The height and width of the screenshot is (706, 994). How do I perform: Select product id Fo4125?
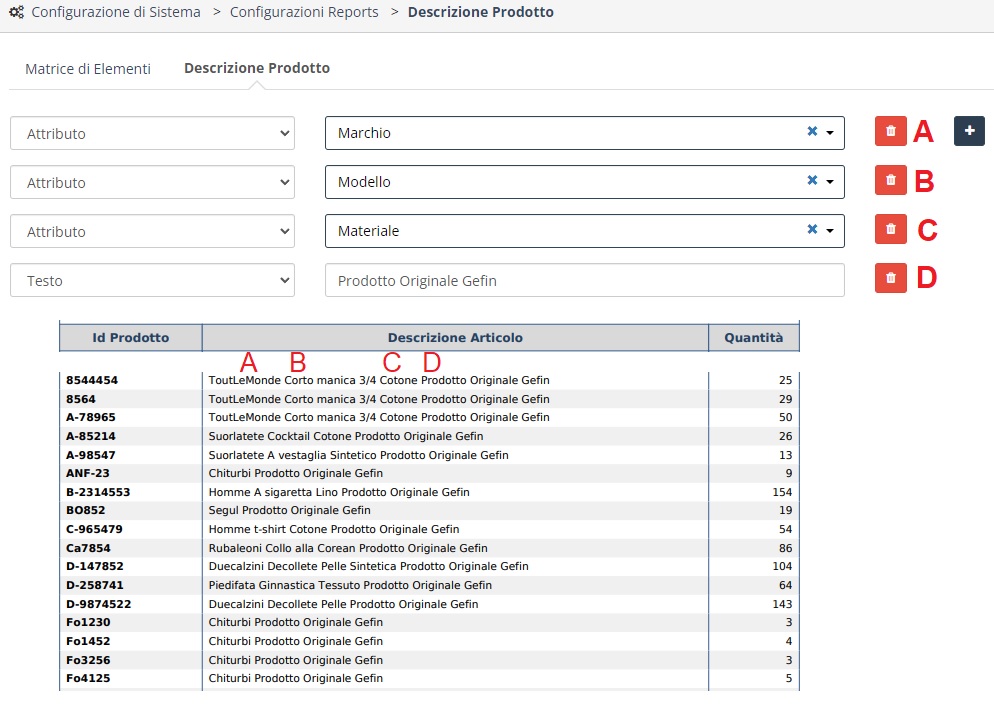(88, 678)
